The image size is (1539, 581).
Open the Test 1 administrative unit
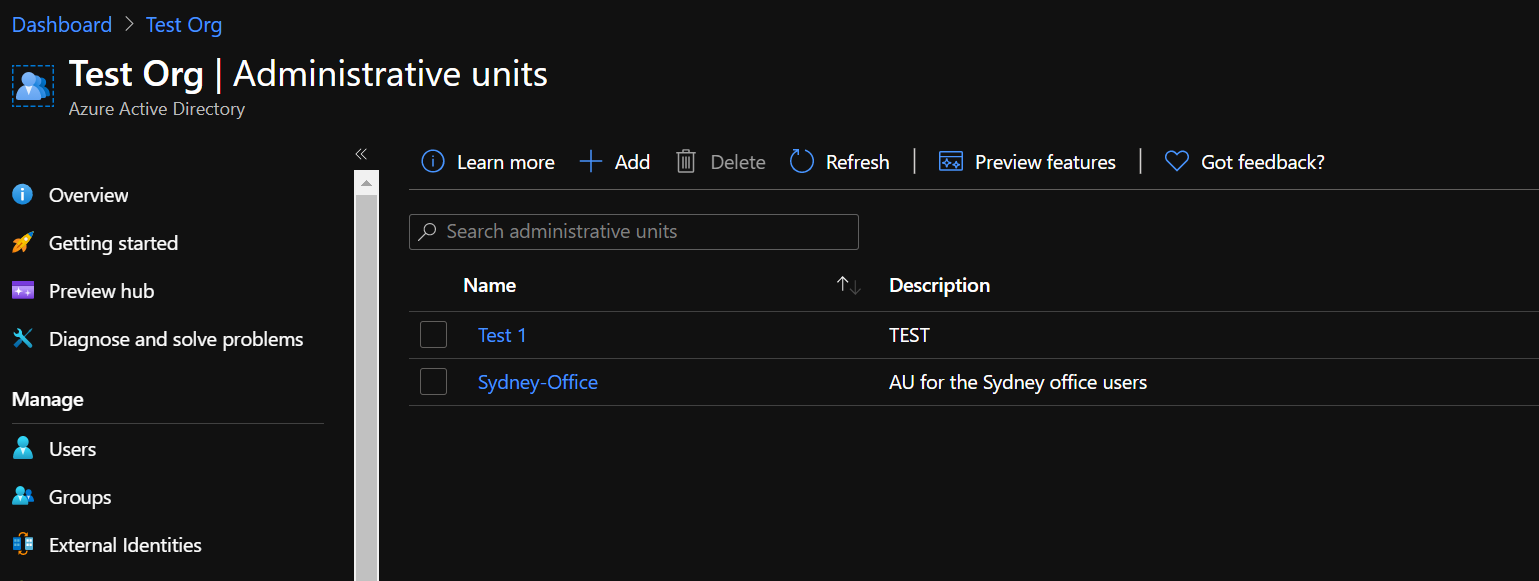click(502, 335)
